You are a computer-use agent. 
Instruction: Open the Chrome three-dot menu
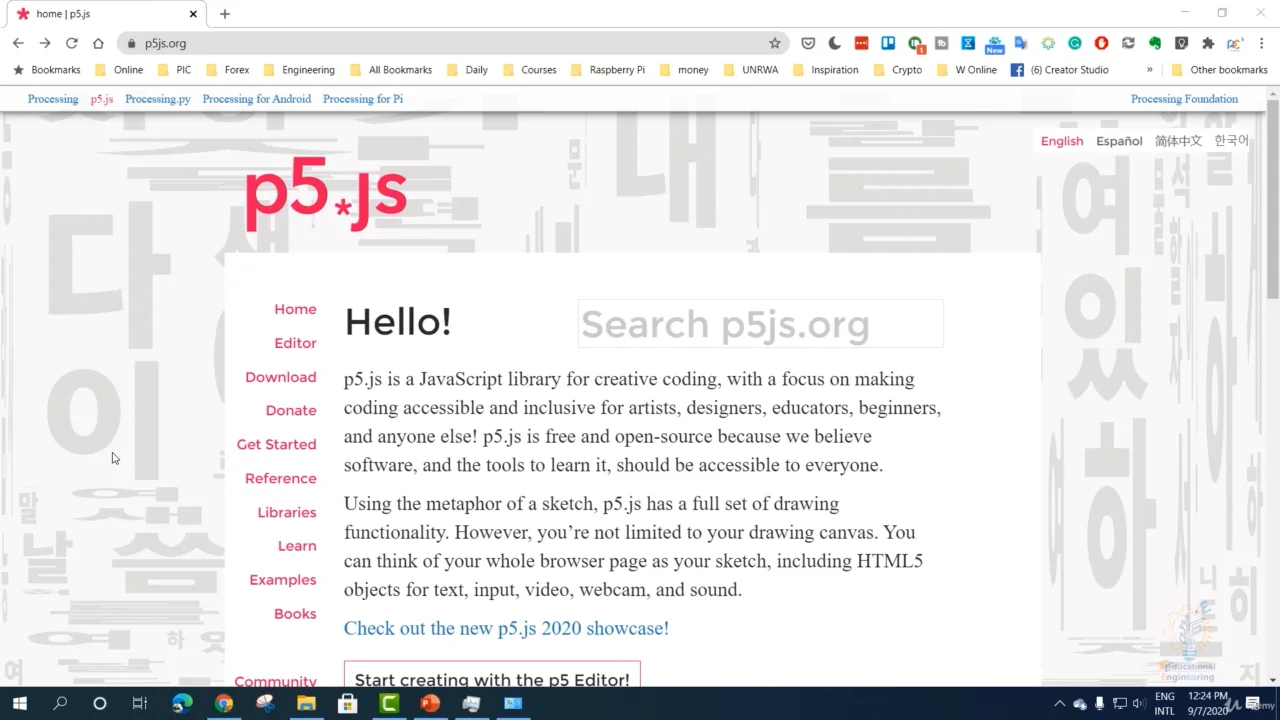1262,43
